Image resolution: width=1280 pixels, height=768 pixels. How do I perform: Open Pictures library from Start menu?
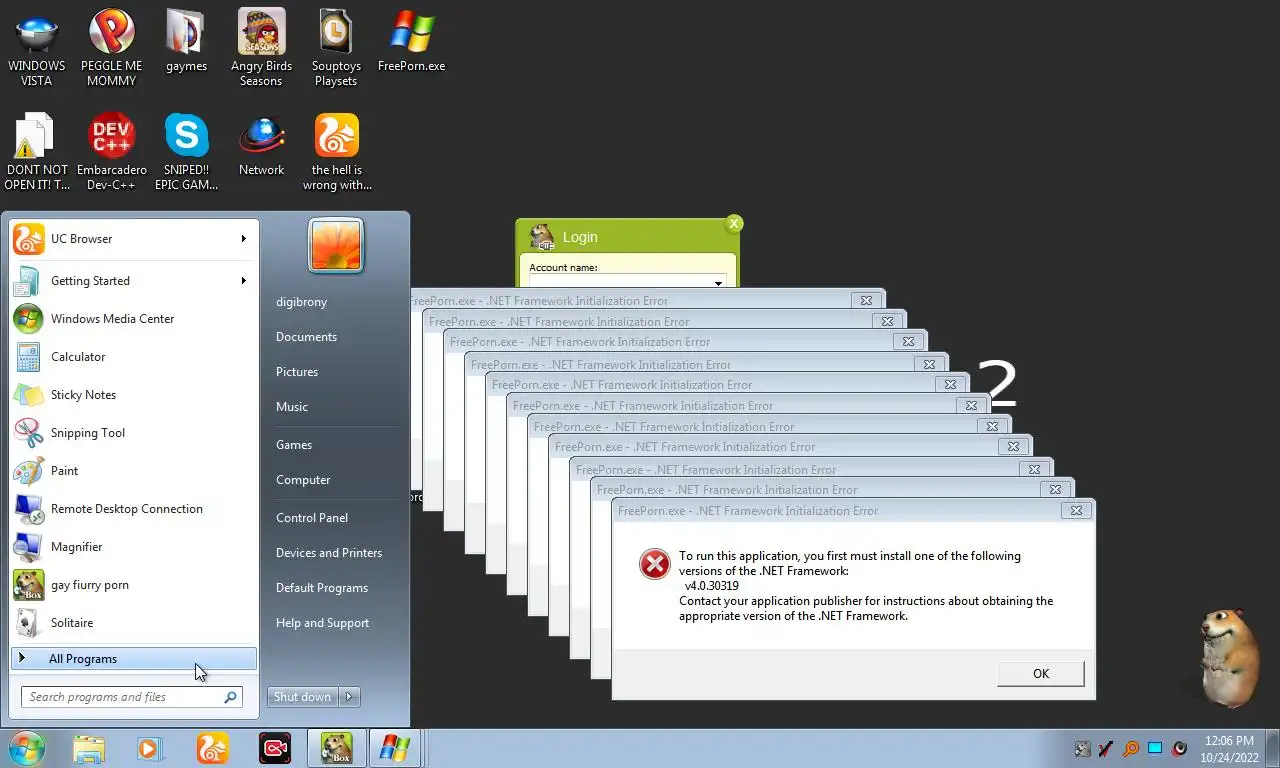(297, 372)
